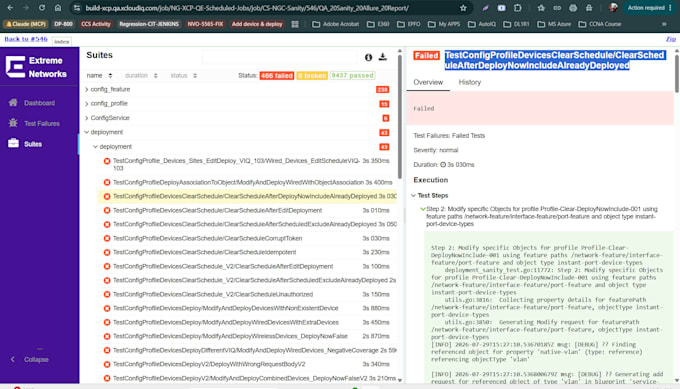Click the Zip link

tap(670, 39)
